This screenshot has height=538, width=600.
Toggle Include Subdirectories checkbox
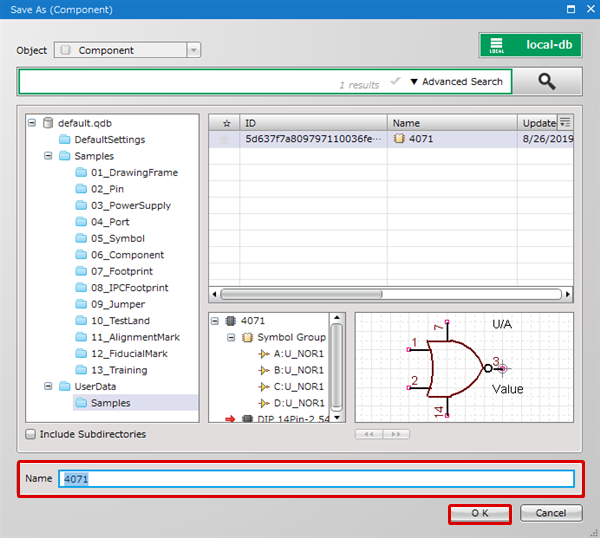point(31,435)
